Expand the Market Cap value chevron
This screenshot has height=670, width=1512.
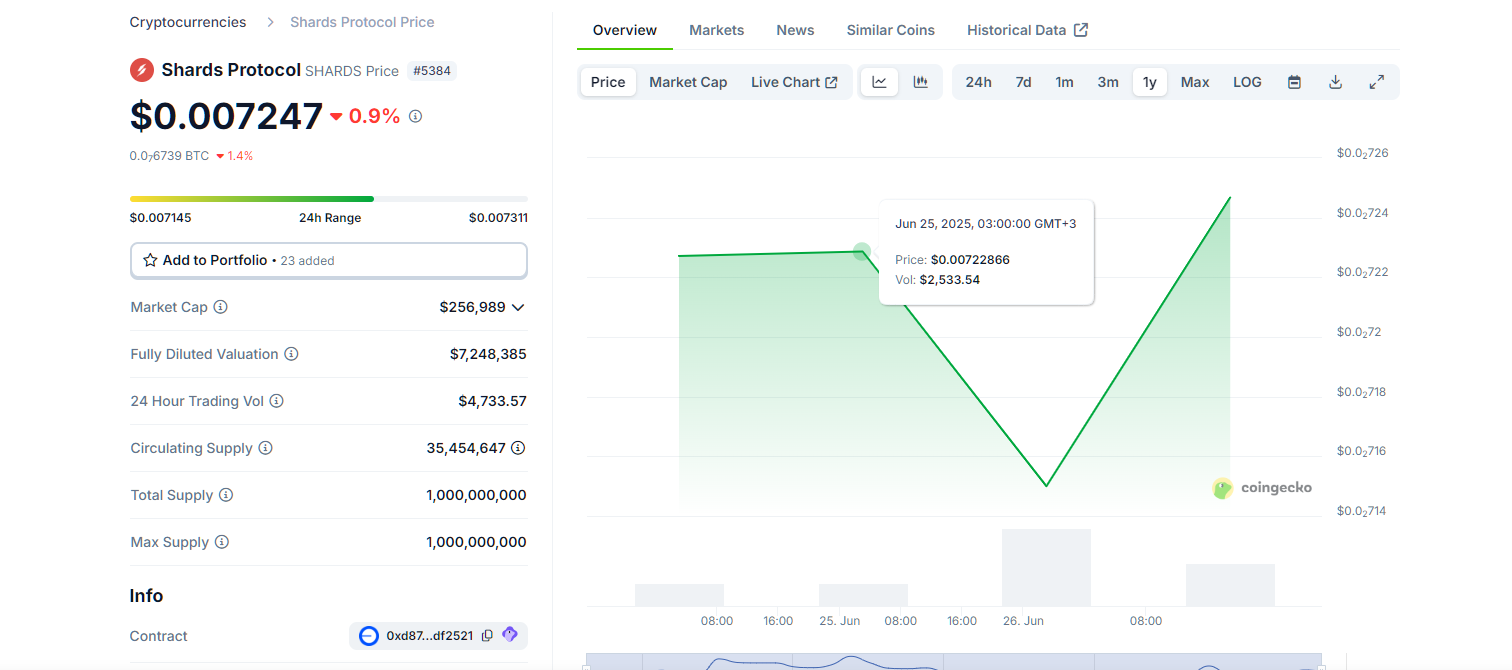[x=518, y=307]
